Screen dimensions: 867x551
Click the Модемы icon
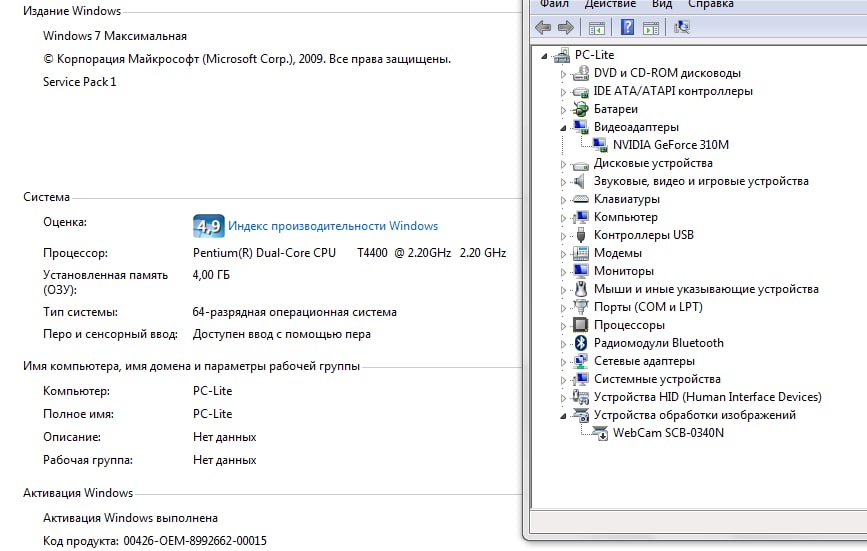(581, 253)
